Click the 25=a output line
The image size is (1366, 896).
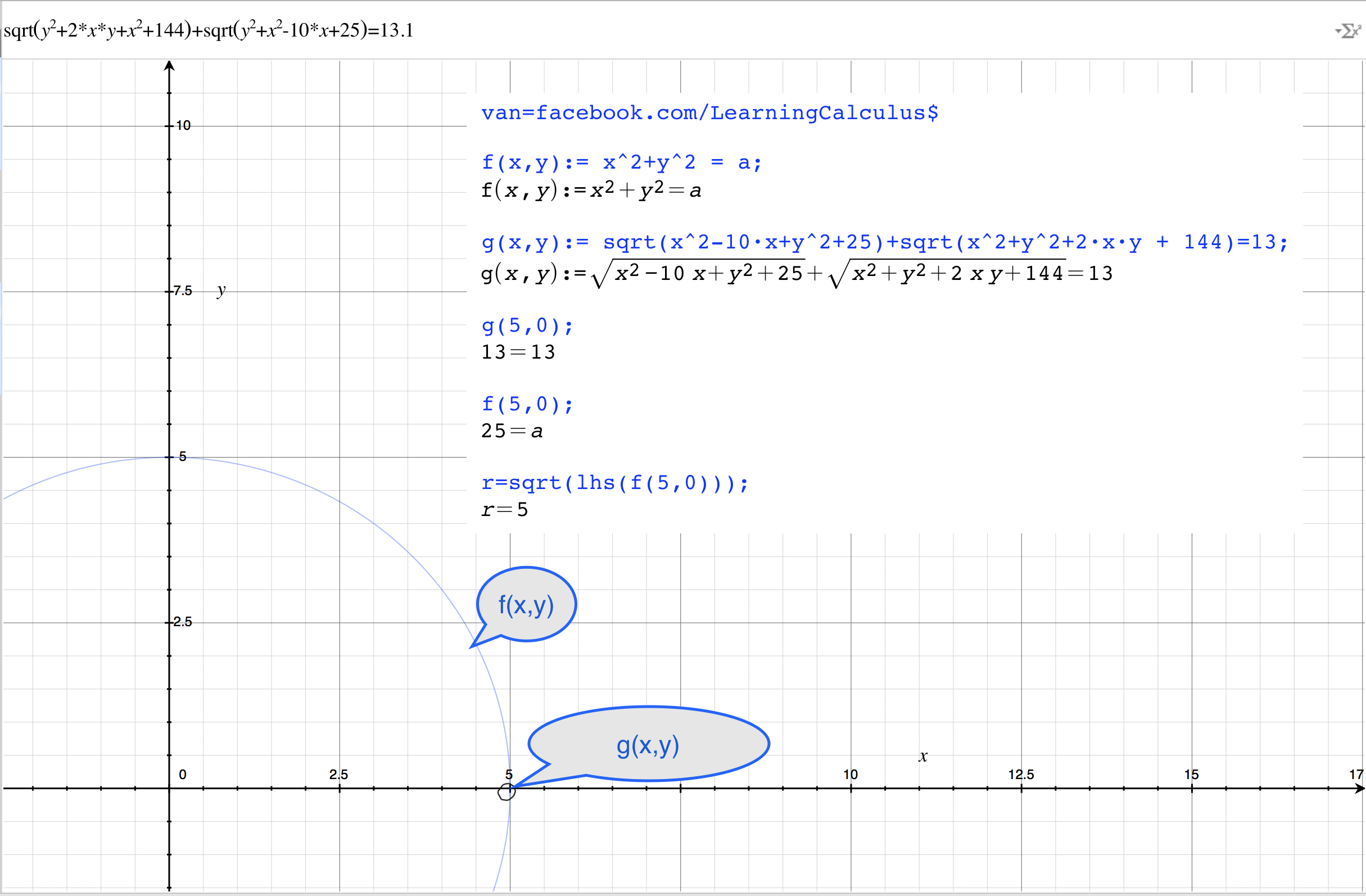(512, 431)
